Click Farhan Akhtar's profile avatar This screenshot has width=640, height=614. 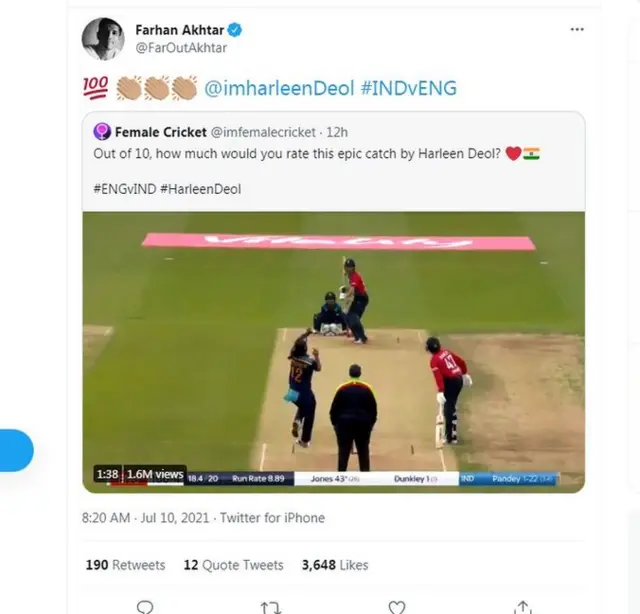[x=104, y=38]
